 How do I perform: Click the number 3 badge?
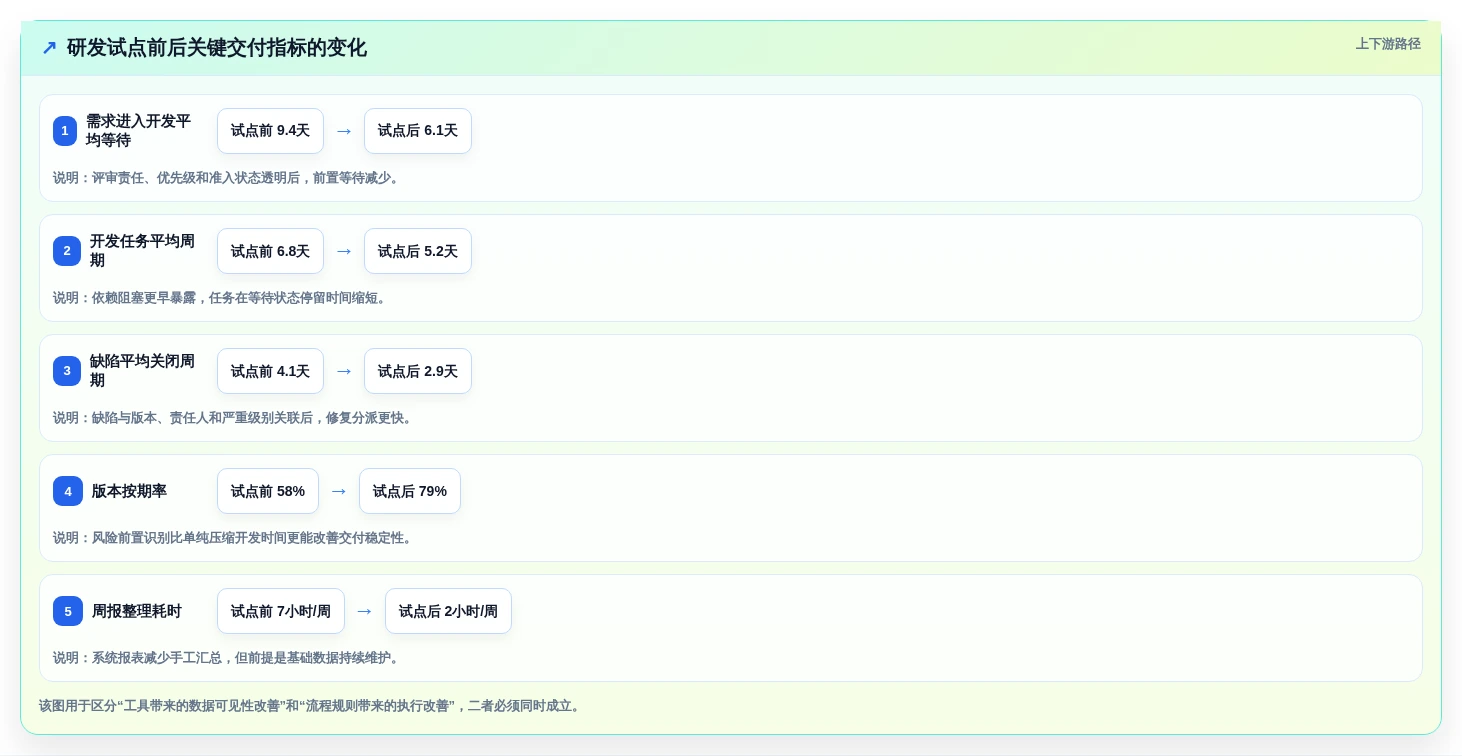(x=67, y=371)
